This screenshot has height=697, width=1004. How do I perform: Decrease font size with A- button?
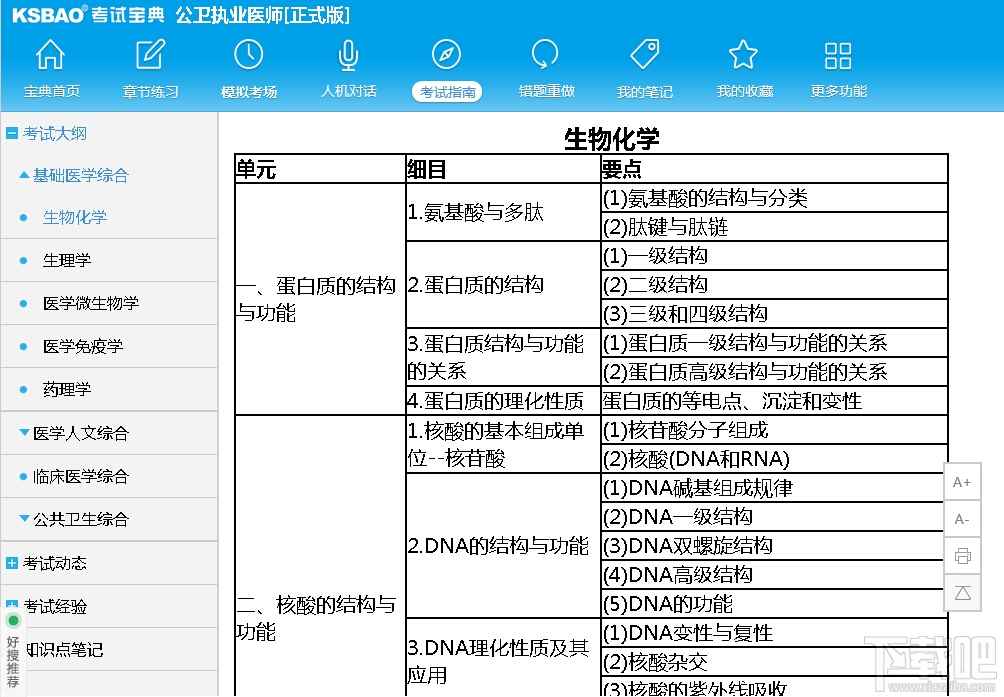(962, 519)
